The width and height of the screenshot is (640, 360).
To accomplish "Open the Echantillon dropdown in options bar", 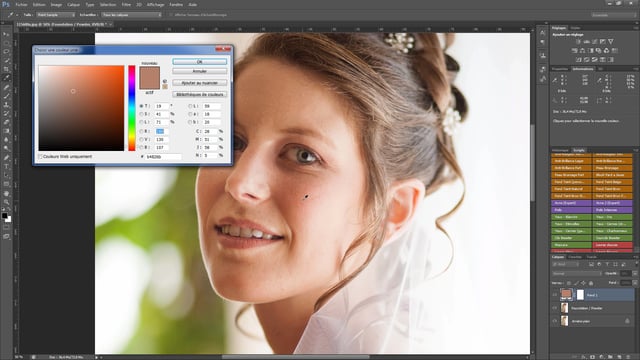I will pos(131,15).
